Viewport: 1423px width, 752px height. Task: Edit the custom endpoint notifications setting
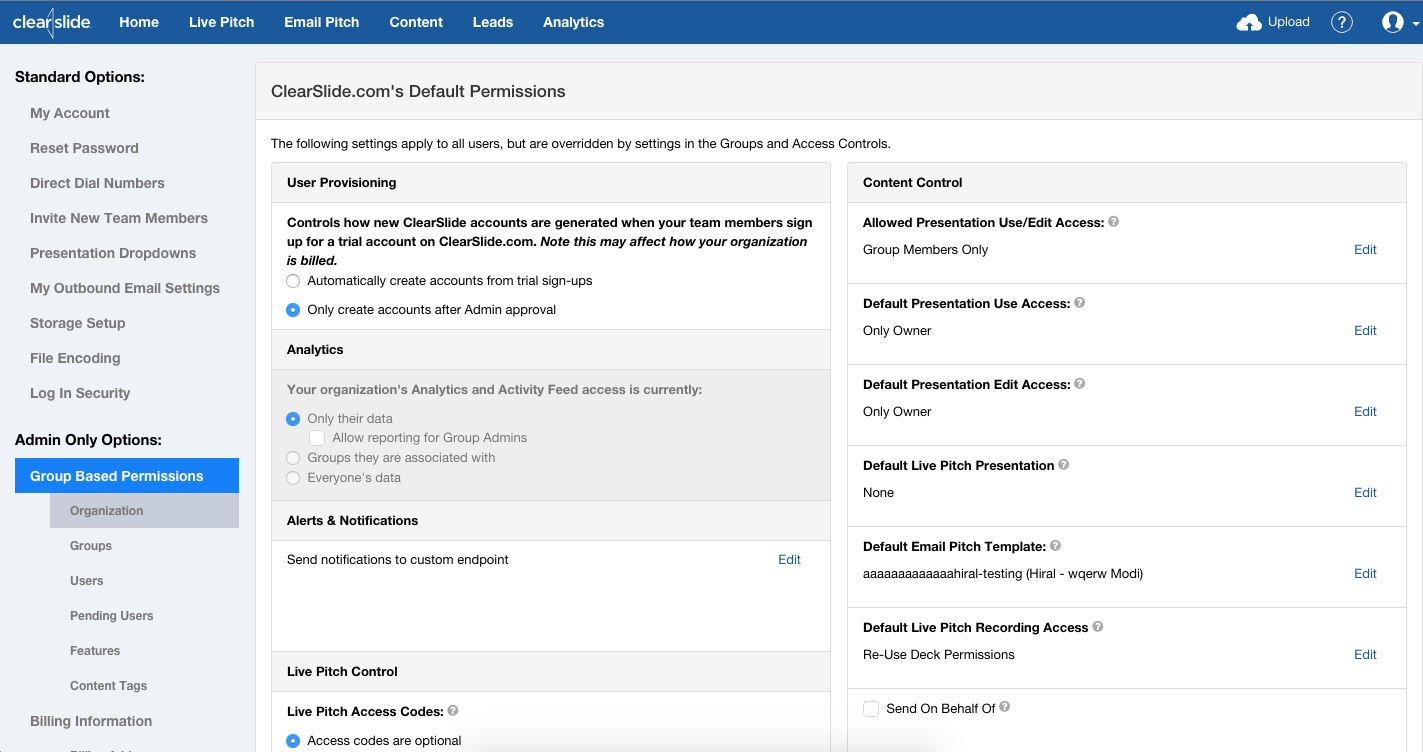789,560
